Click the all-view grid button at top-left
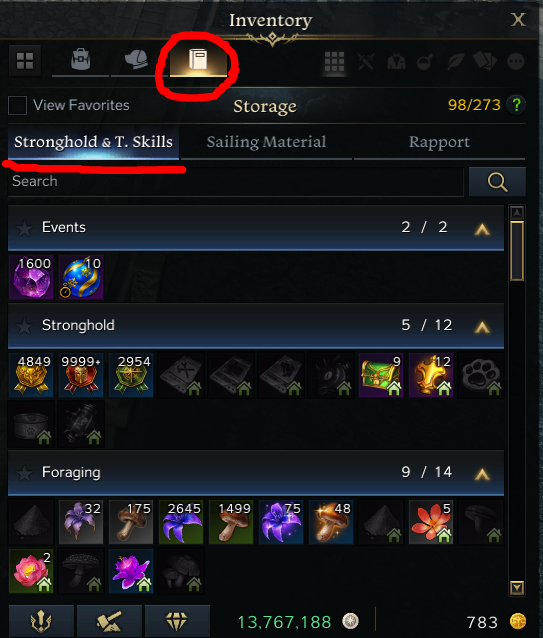543x638 pixels. [25, 61]
